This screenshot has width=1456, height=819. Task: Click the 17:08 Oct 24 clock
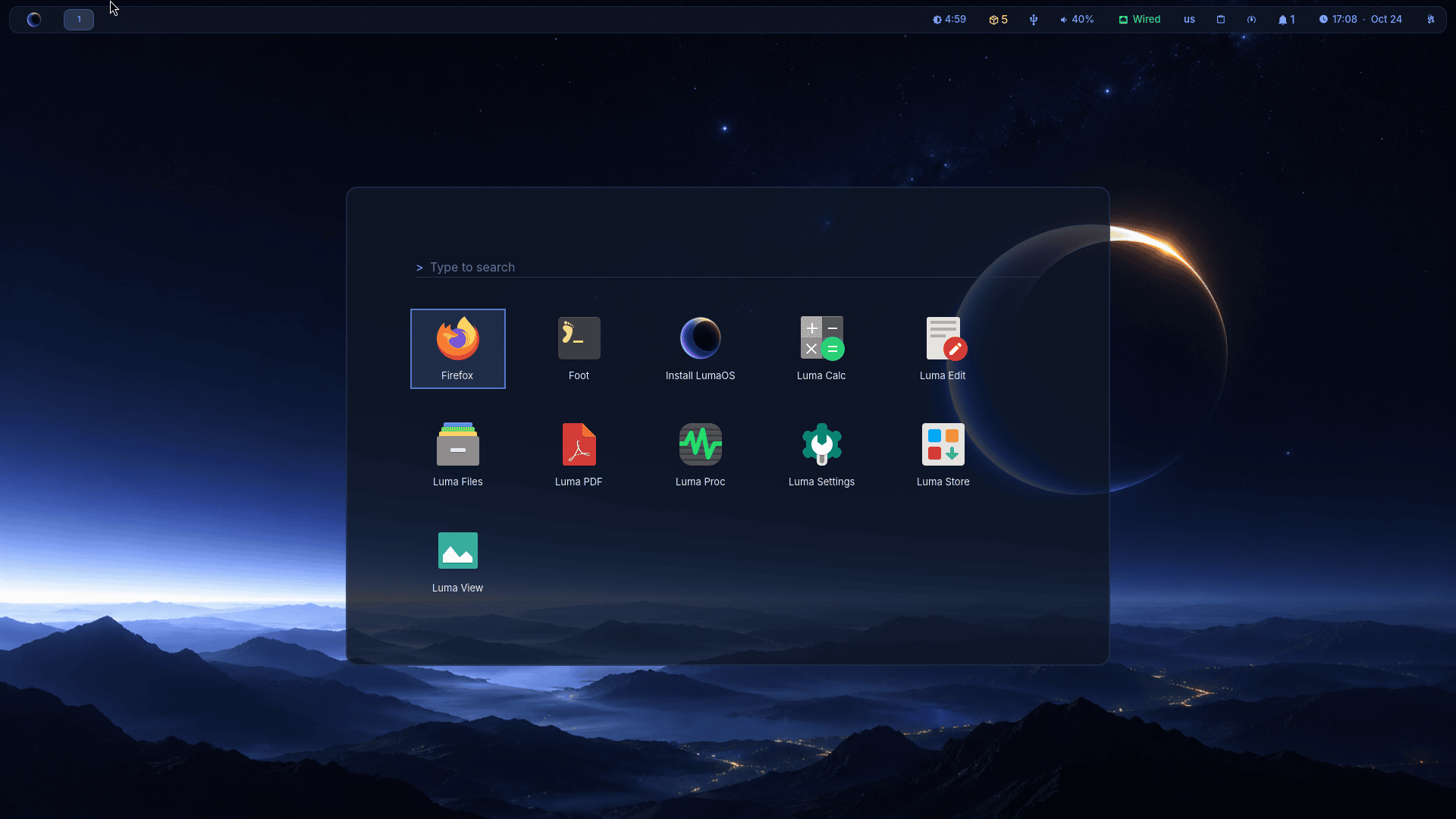pyautogui.click(x=1360, y=20)
